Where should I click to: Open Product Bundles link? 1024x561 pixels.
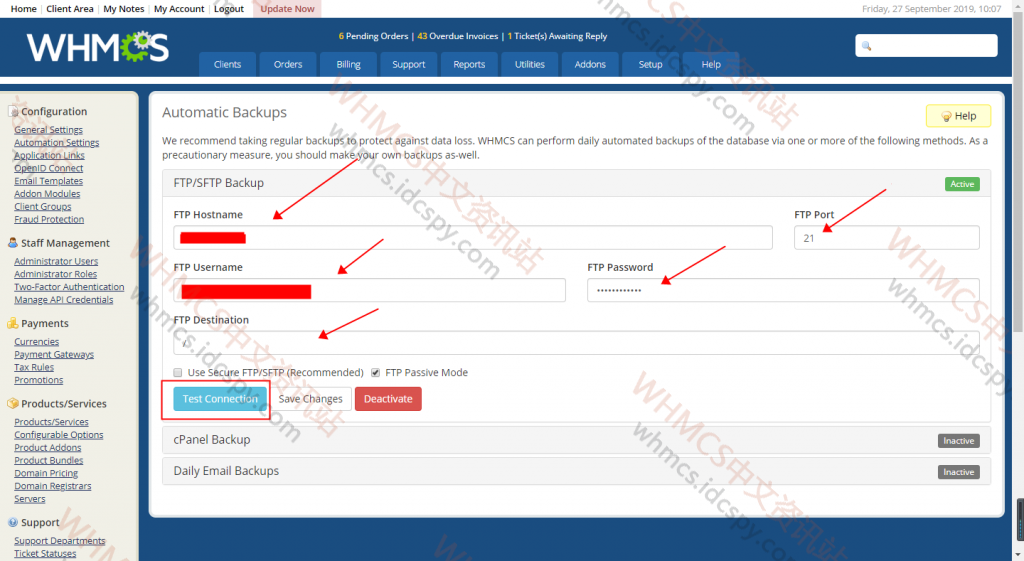tap(48, 460)
